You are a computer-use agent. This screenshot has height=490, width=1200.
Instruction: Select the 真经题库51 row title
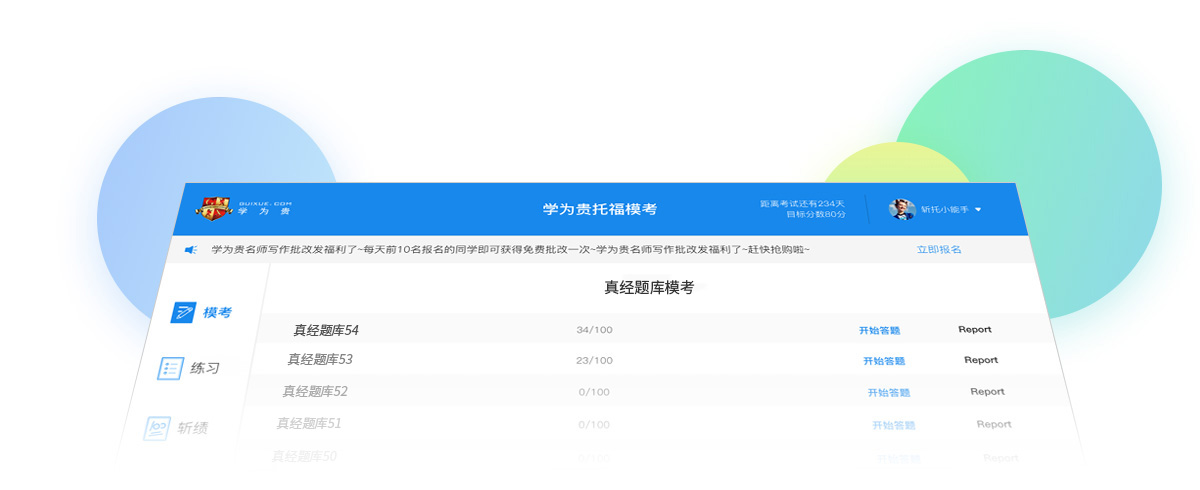[309, 423]
